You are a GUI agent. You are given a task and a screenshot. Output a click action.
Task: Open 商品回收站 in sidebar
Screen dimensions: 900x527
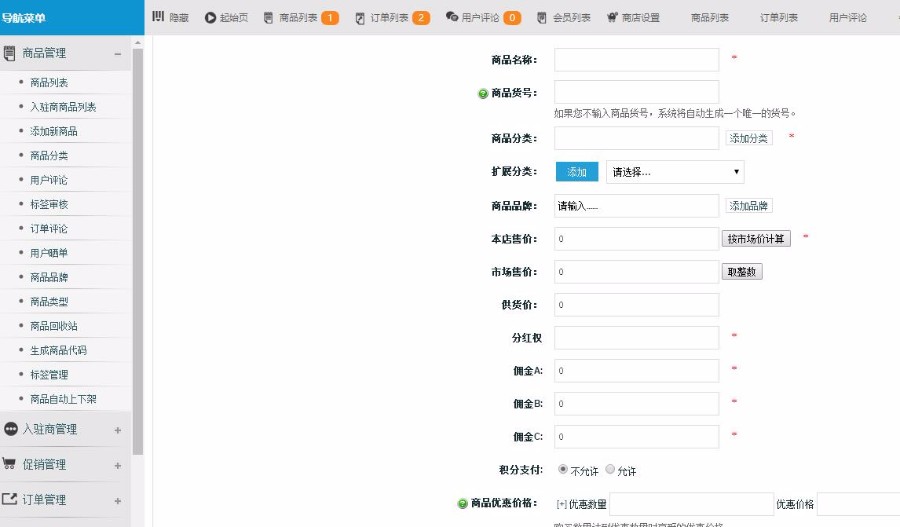point(53,326)
